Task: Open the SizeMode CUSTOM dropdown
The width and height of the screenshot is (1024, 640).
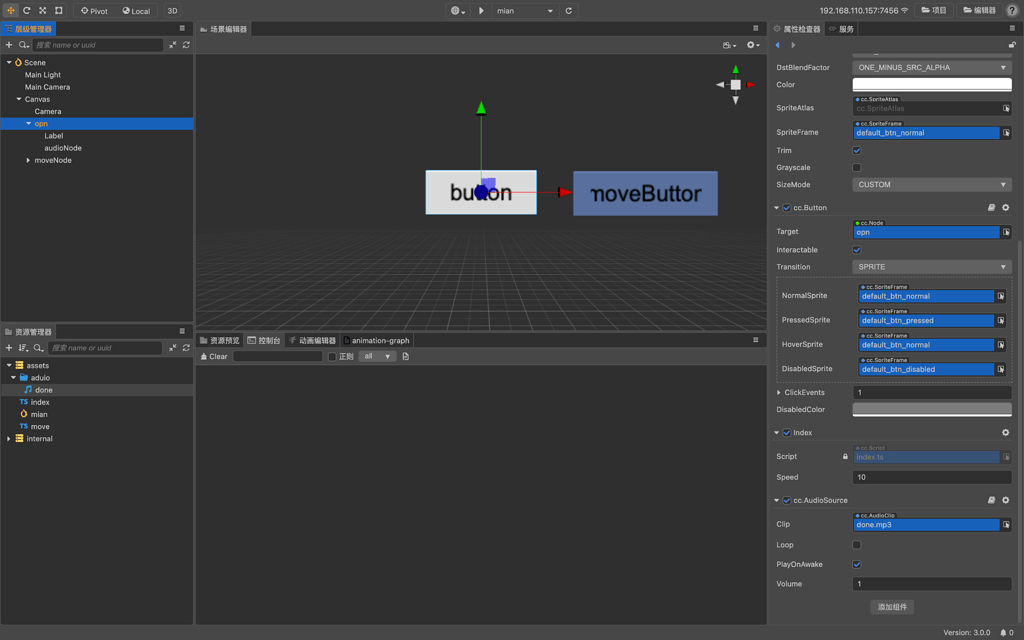Action: click(931, 185)
